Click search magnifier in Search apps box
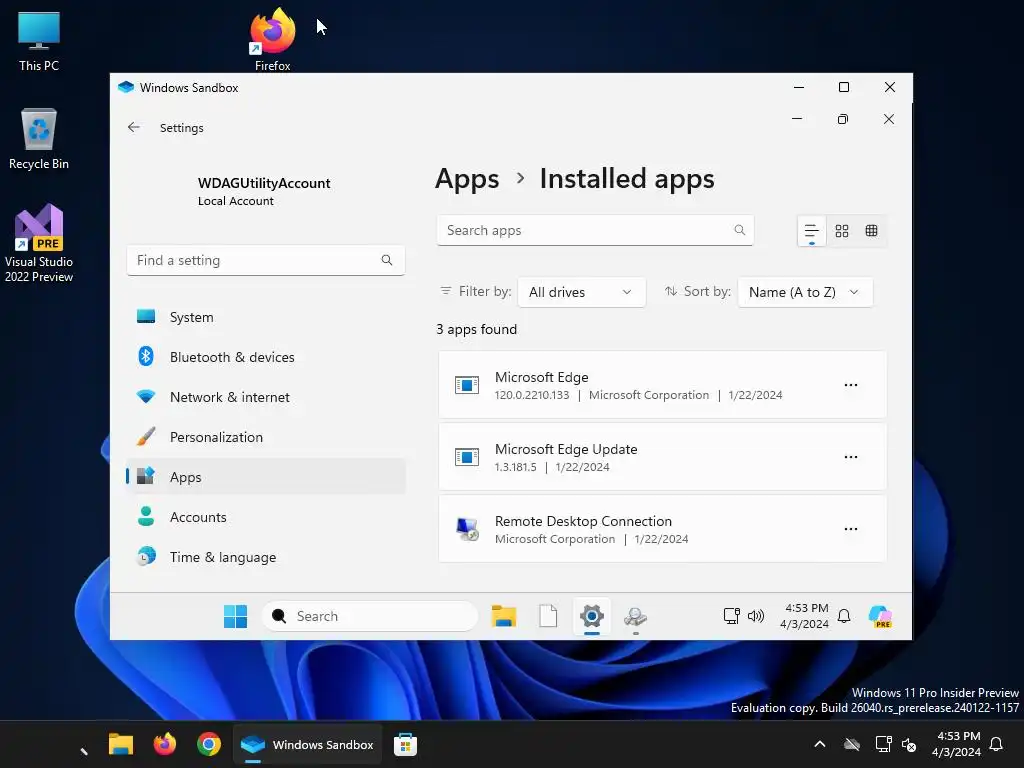Screen dimensions: 1024x768 pyautogui.click(x=739, y=230)
